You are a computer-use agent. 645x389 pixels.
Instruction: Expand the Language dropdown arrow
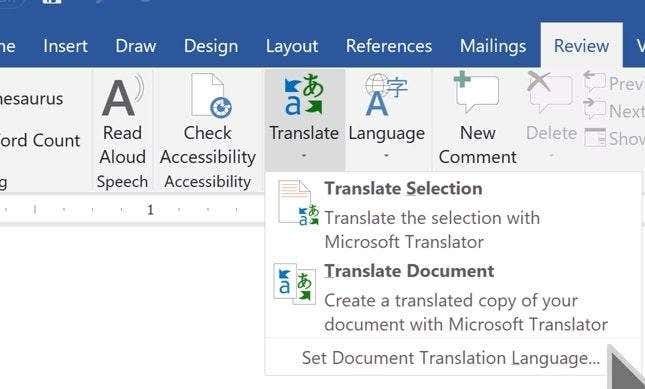[x=386, y=156]
